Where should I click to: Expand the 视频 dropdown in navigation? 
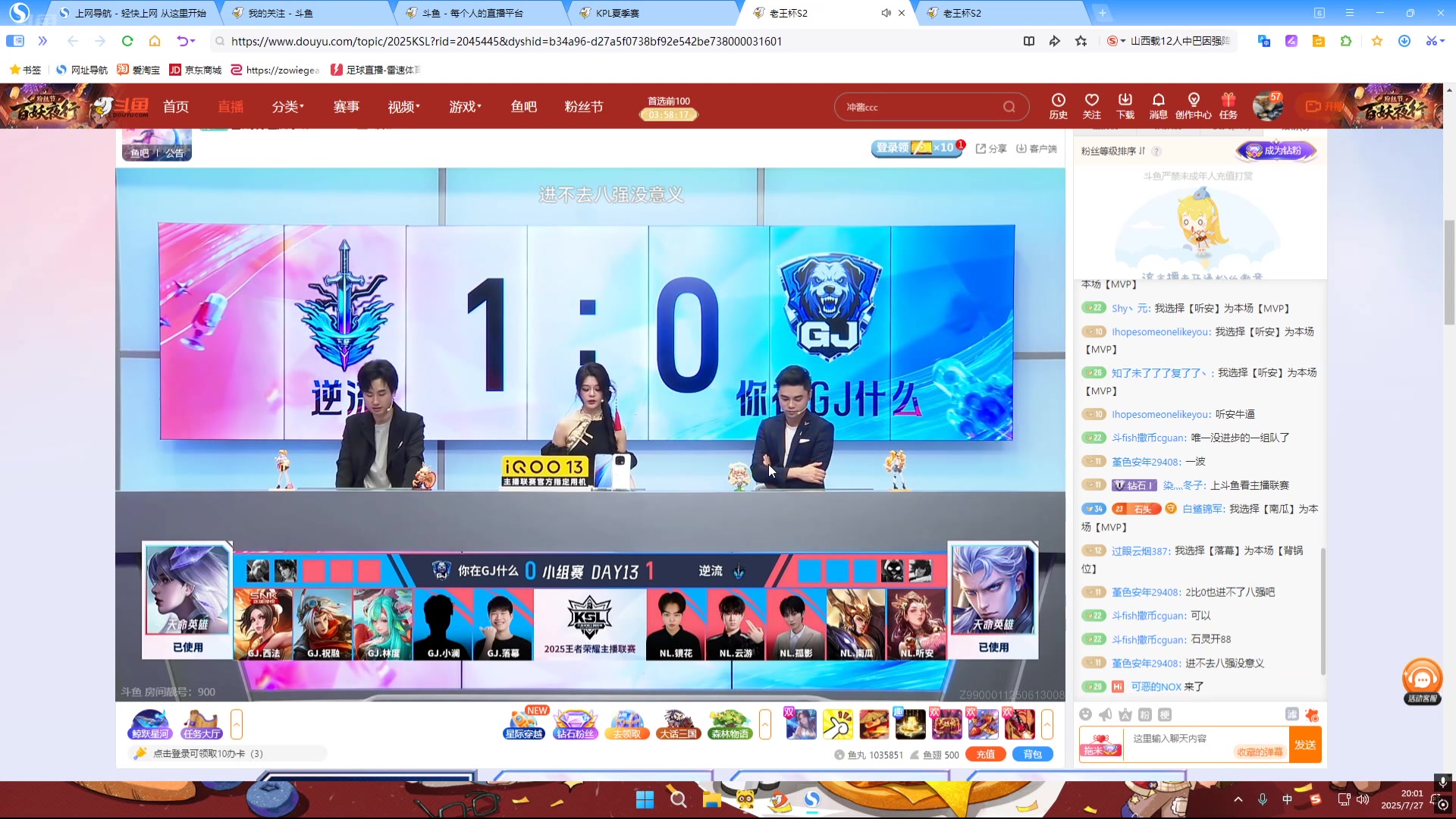tap(404, 107)
